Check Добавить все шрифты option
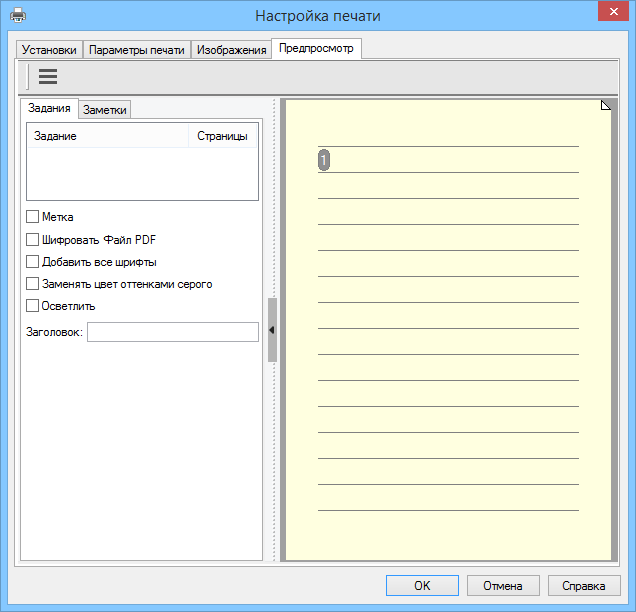Viewport: 636px width, 612px height. (32, 262)
